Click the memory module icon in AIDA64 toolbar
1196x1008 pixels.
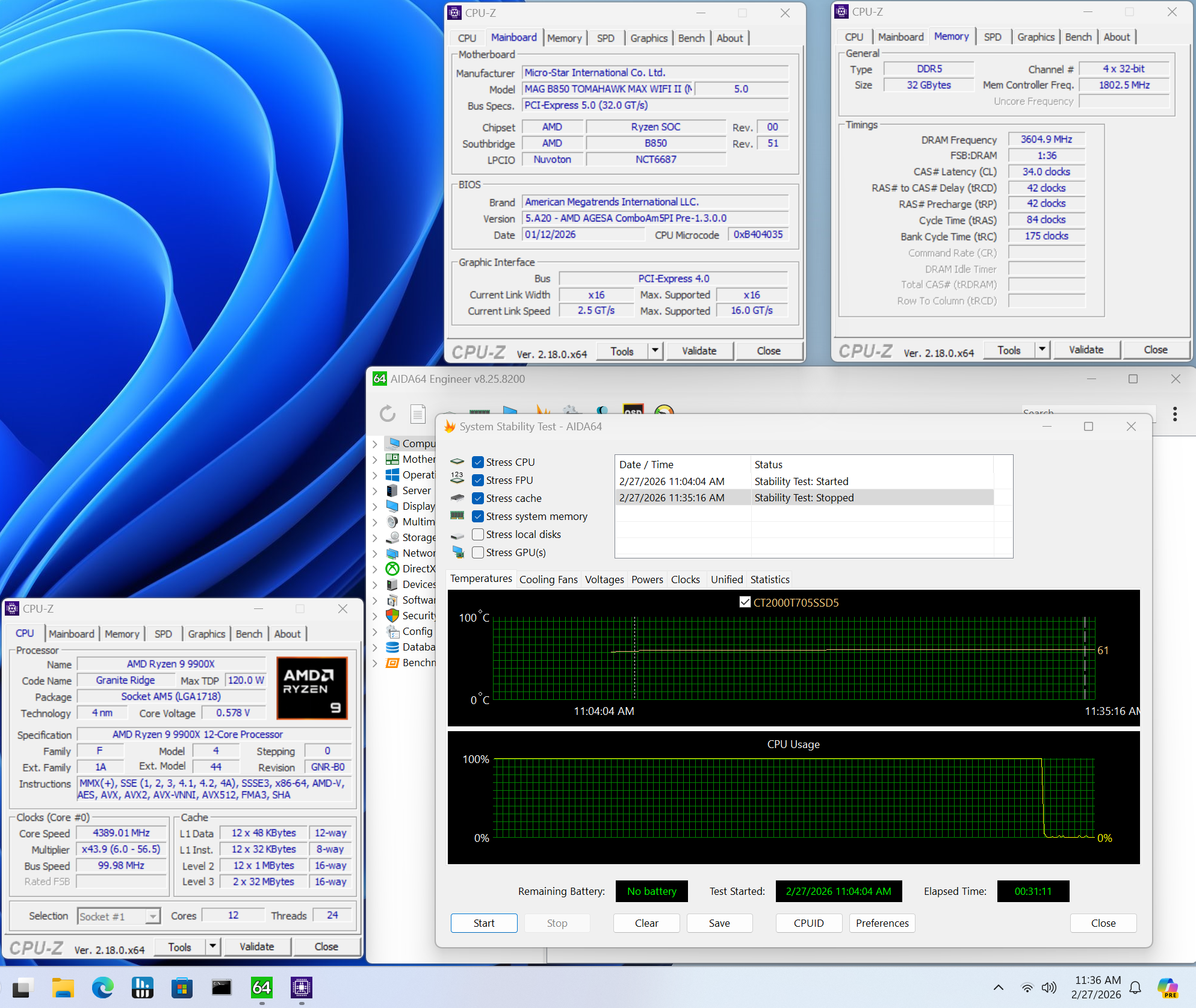point(479,412)
